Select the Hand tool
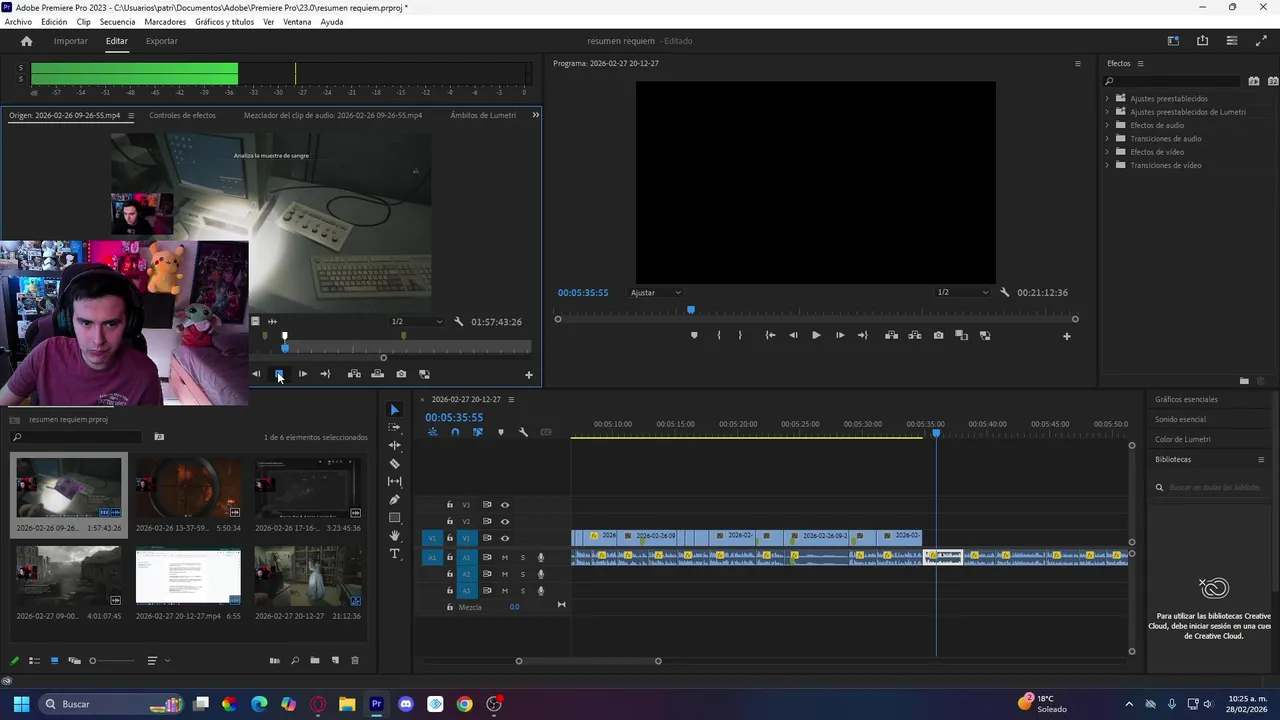This screenshot has width=1280, height=720. coord(394,535)
